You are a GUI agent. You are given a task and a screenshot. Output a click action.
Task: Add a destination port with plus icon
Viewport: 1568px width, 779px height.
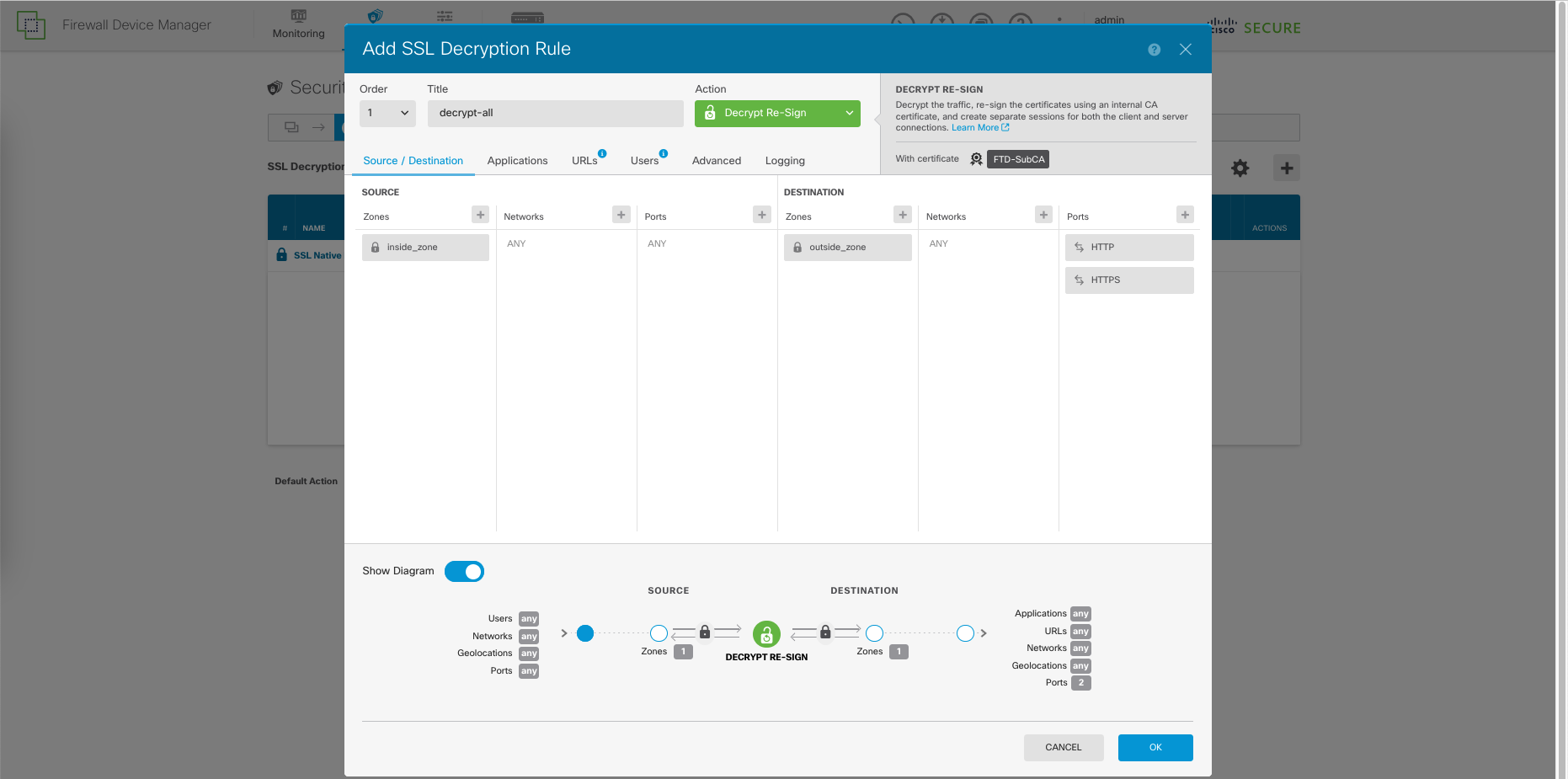[1185, 215]
